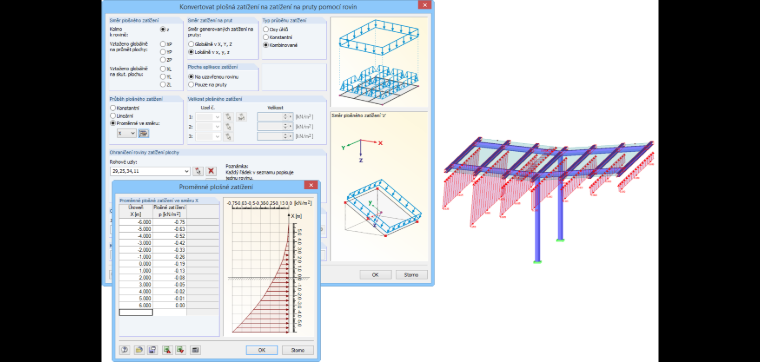Click the save icon in variable load dialog
The image size is (760, 362).
pyautogui.click(x=152, y=349)
